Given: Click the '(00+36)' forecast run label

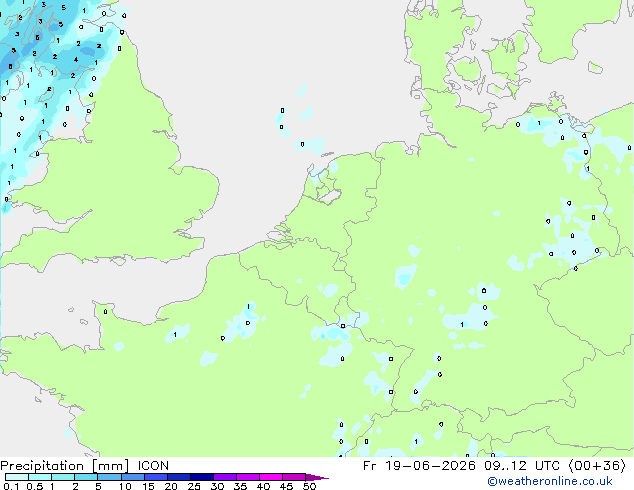Looking at the screenshot, I should [x=596, y=466].
